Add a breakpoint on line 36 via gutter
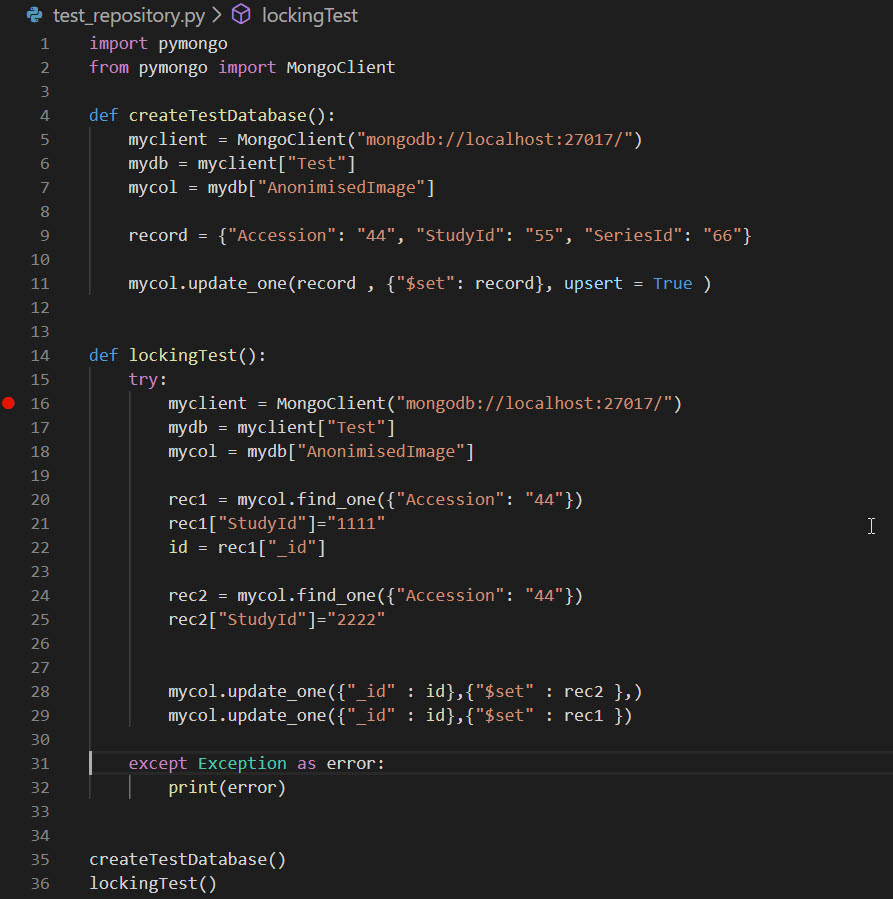The width and height of the screenshot is (893, 899). [8, 883]
